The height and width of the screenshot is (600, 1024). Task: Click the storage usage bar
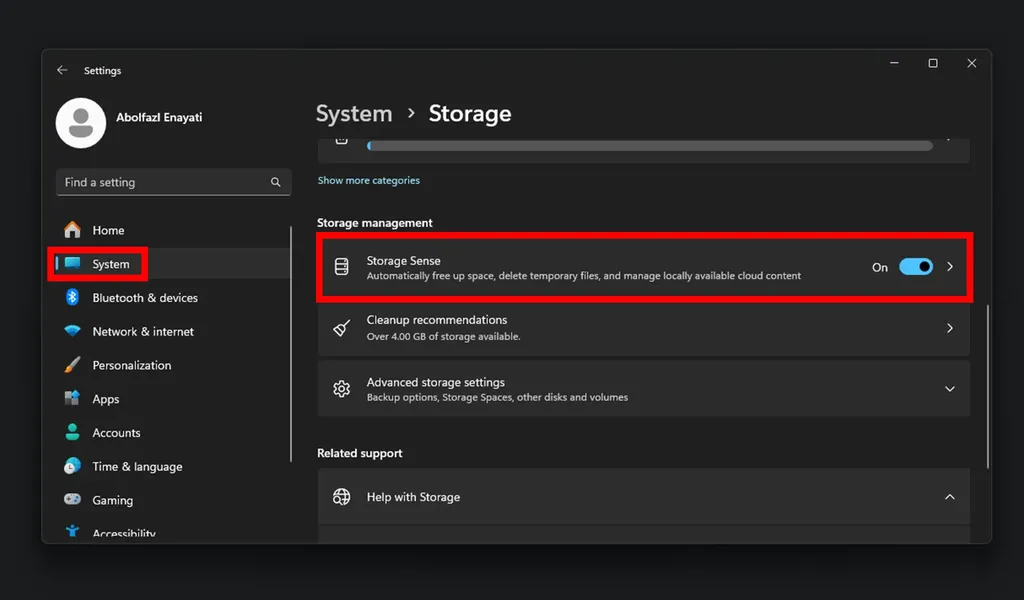coord(650,145)
